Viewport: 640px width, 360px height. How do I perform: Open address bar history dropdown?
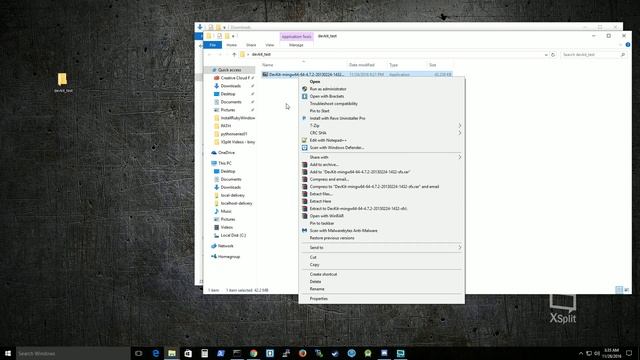click(546, 55)
